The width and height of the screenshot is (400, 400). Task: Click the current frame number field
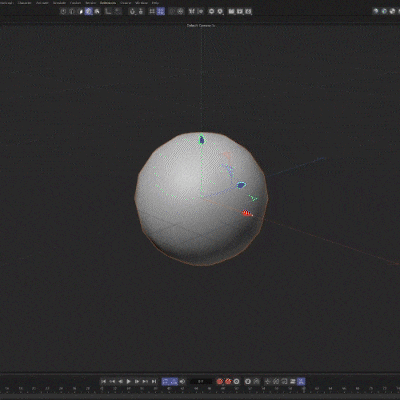[201, 381]
